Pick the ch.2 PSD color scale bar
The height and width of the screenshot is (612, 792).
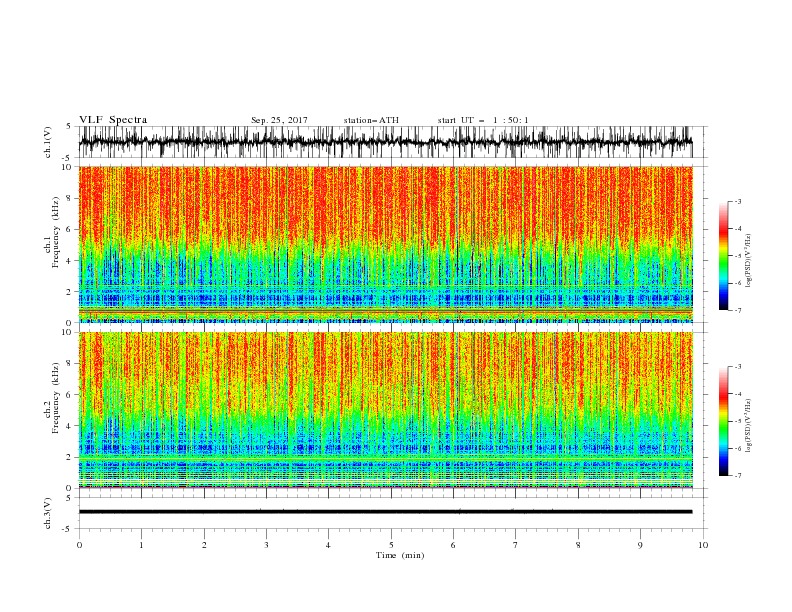point(724,421)
